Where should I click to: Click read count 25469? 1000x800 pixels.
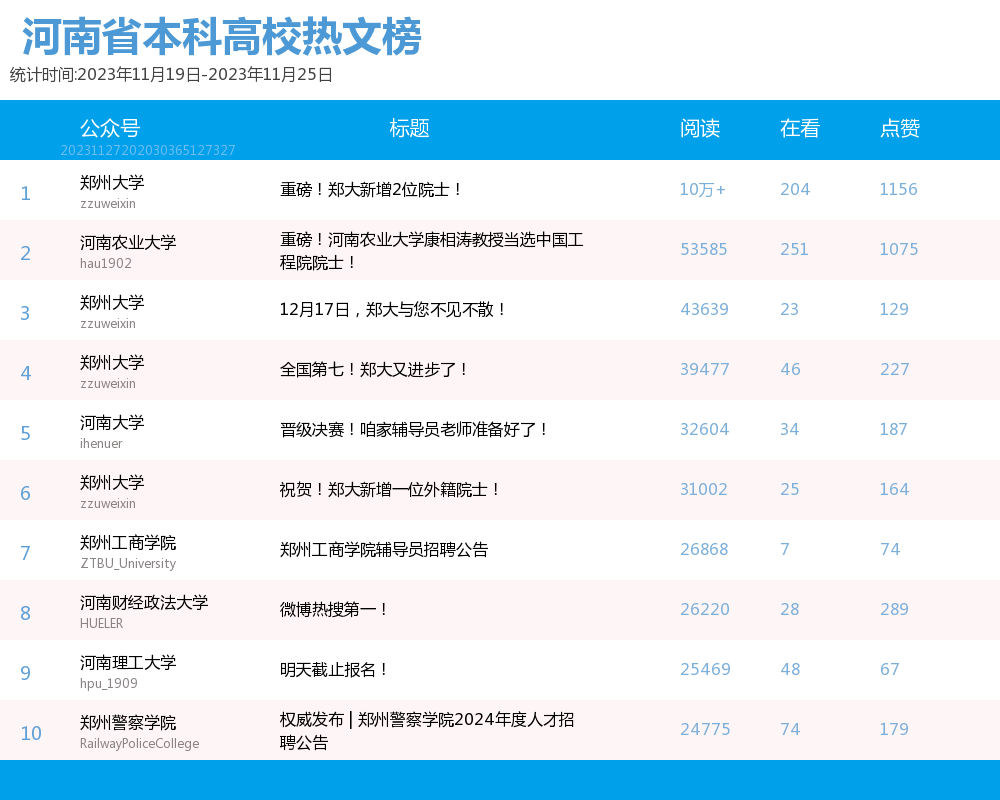coord(705,669)
